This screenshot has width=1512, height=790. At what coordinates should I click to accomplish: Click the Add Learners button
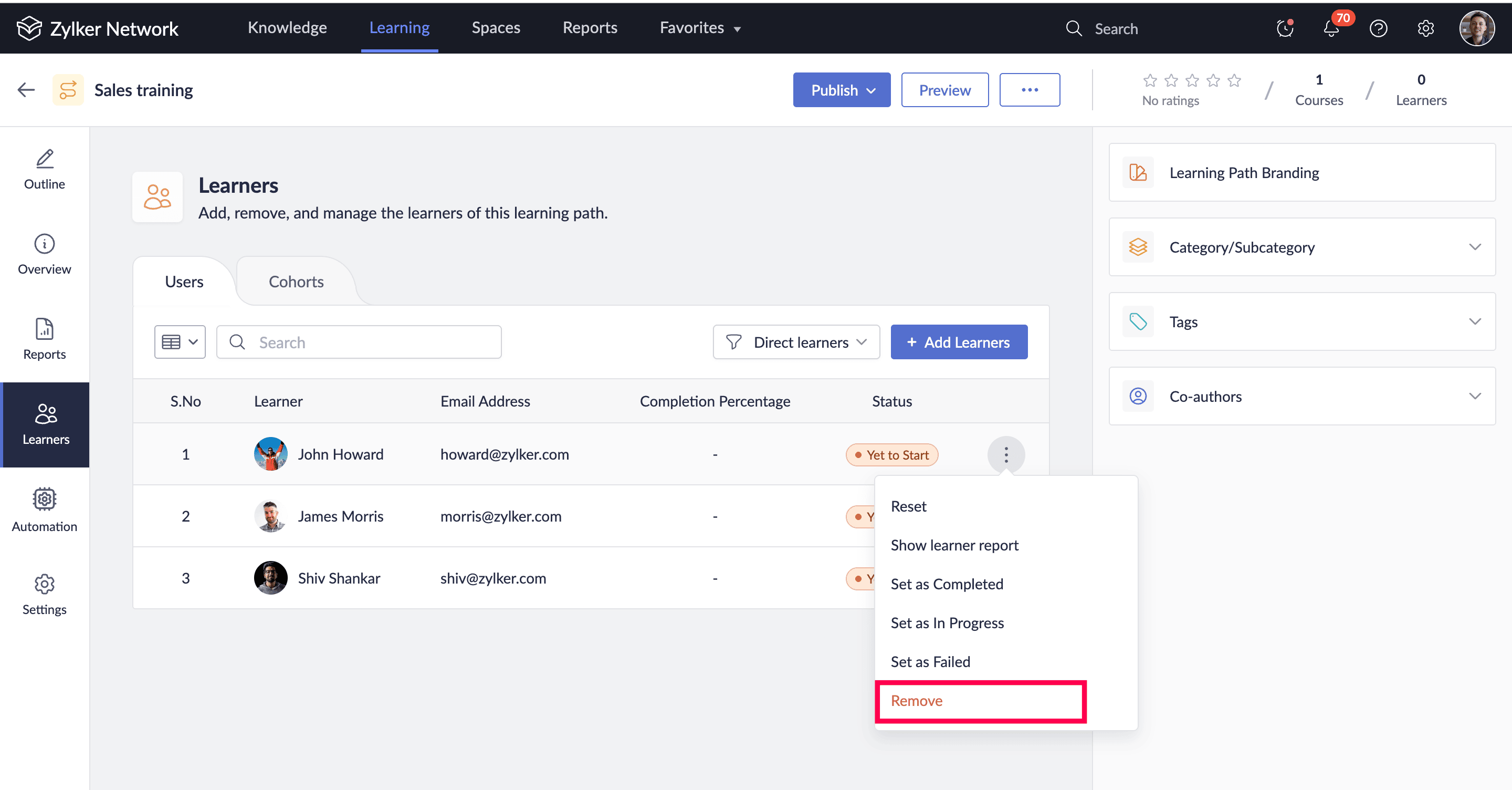click(959, 342)
